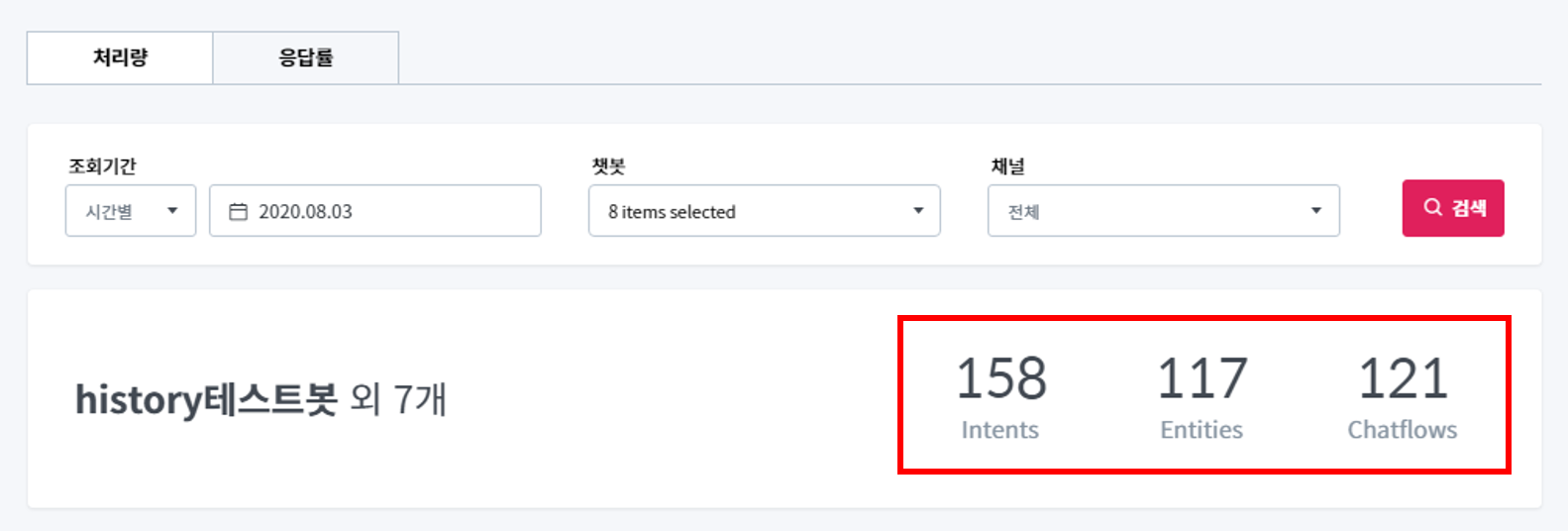Click the magnifier icon on 검색 button

[x=1432, y=207]
